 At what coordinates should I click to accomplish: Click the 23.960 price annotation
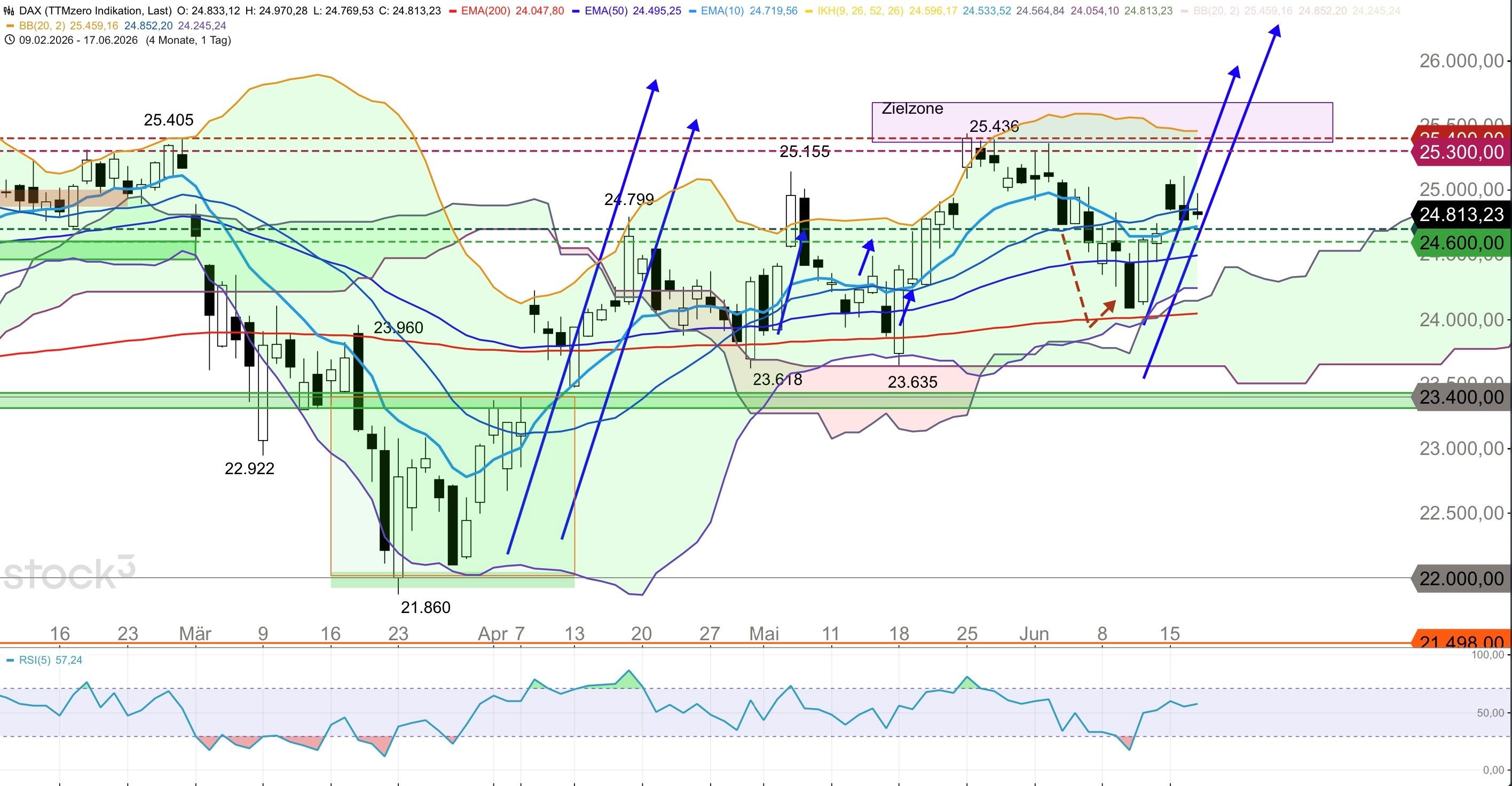(398, 327)
